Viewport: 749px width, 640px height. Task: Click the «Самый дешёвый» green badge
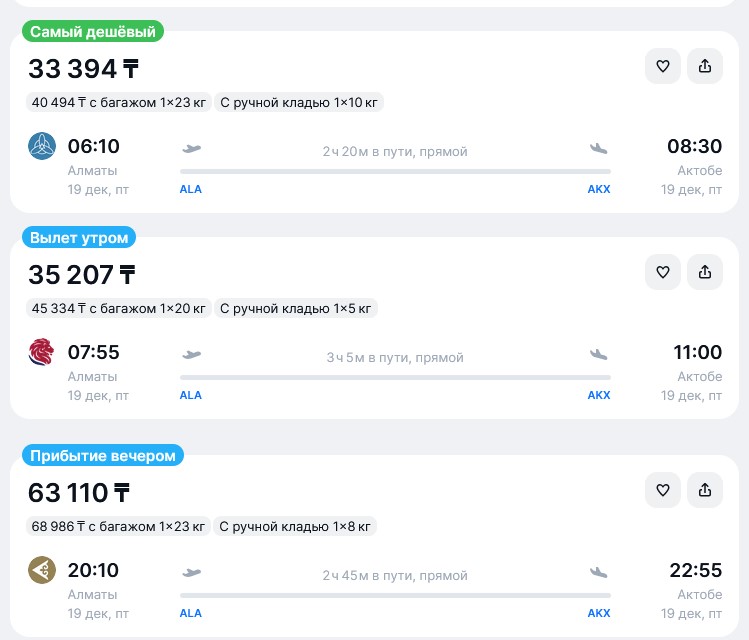[93, 32]
